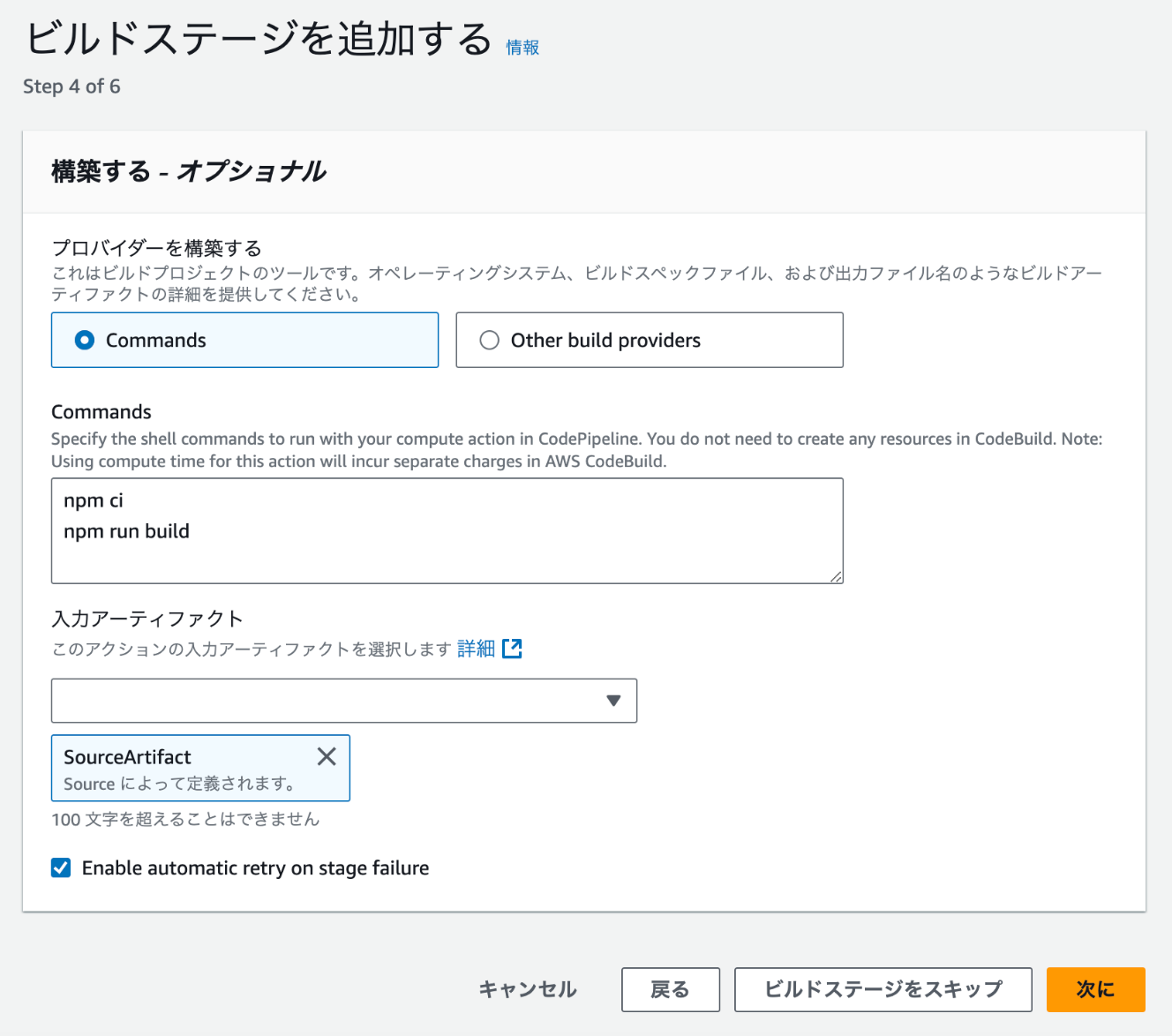
Task: Choose Other build providers radio option
Action: [490, 341]
